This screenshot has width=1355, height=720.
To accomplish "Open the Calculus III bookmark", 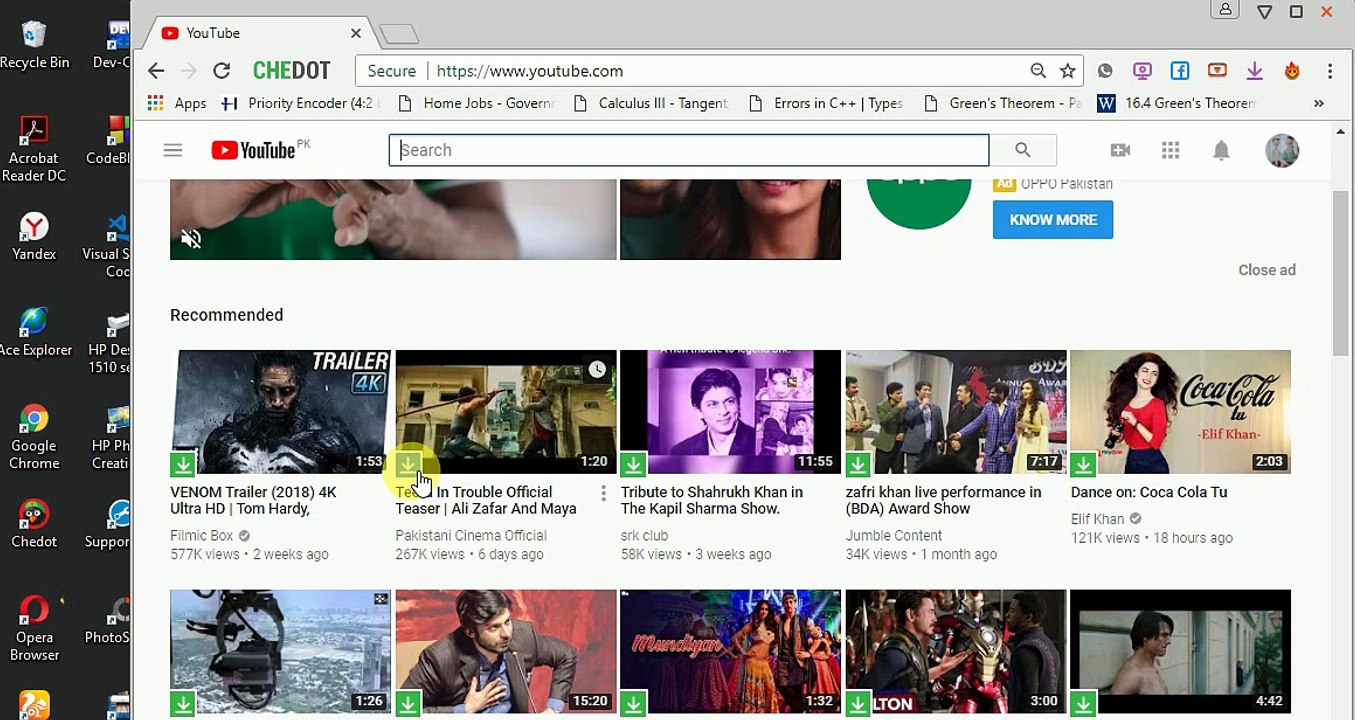I will coord(651,103).
